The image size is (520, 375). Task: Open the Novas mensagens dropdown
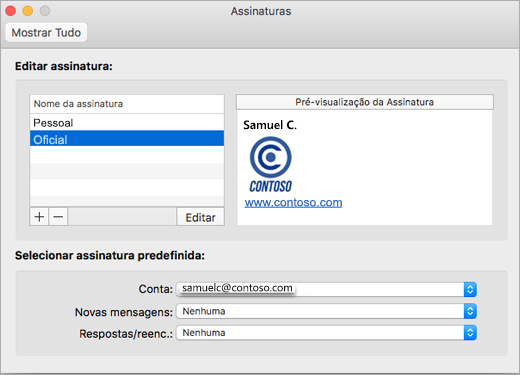(326, 311)
